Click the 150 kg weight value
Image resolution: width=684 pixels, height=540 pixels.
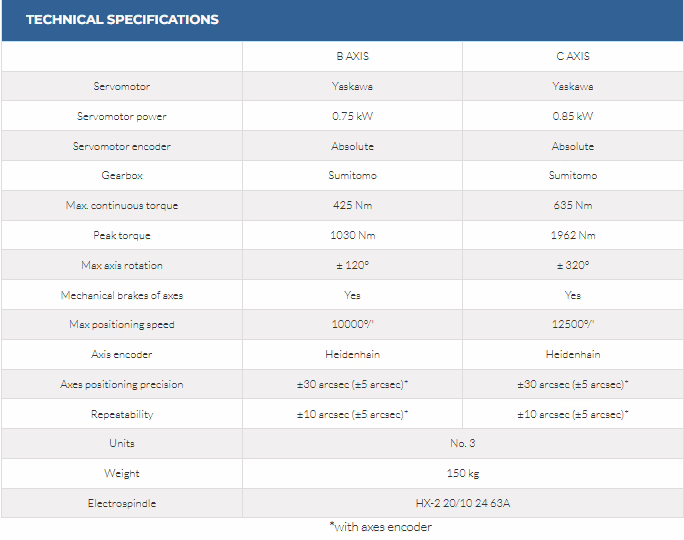click(463, 474)
